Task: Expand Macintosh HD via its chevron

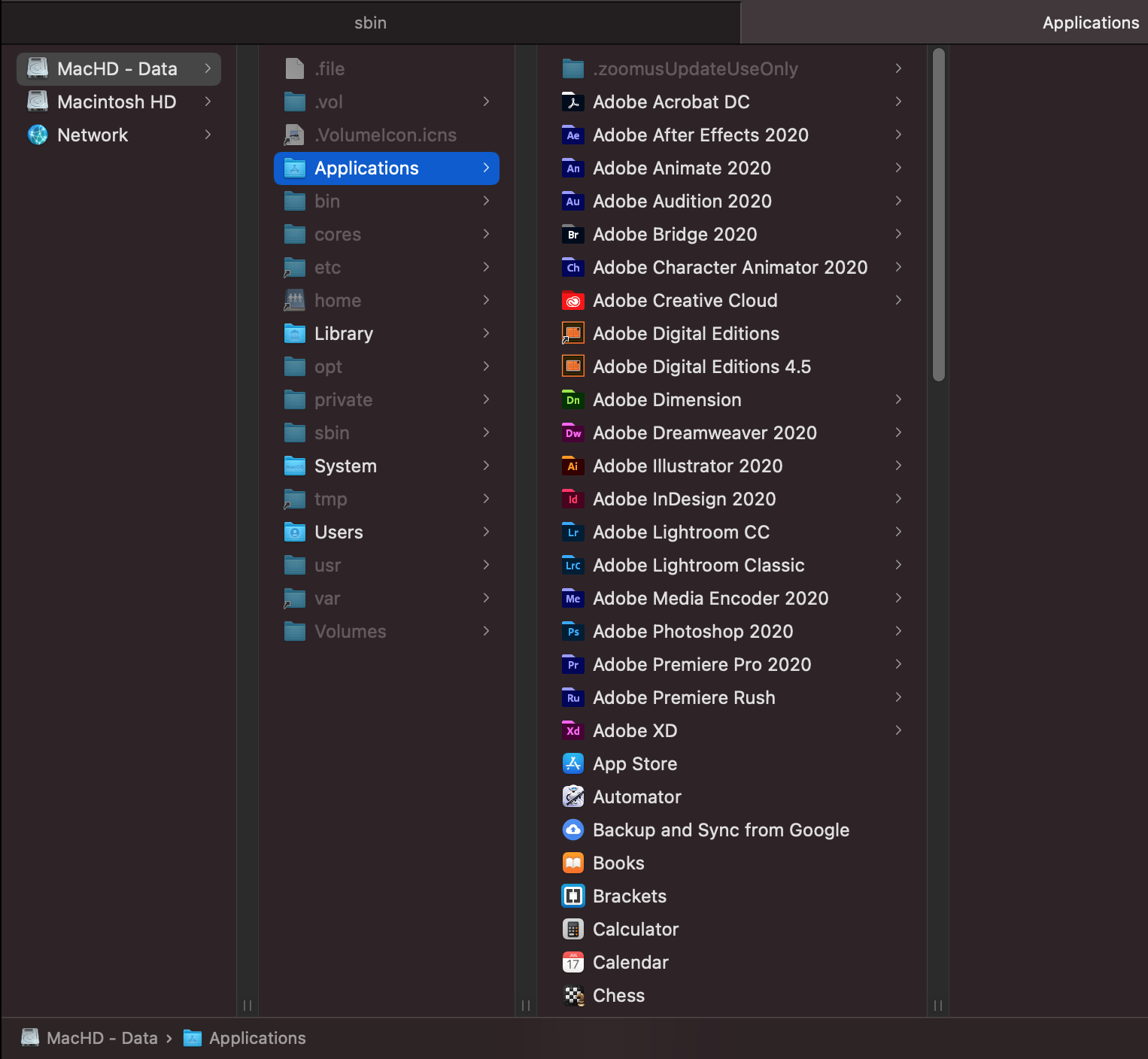Action: click(x=208, y=102)
